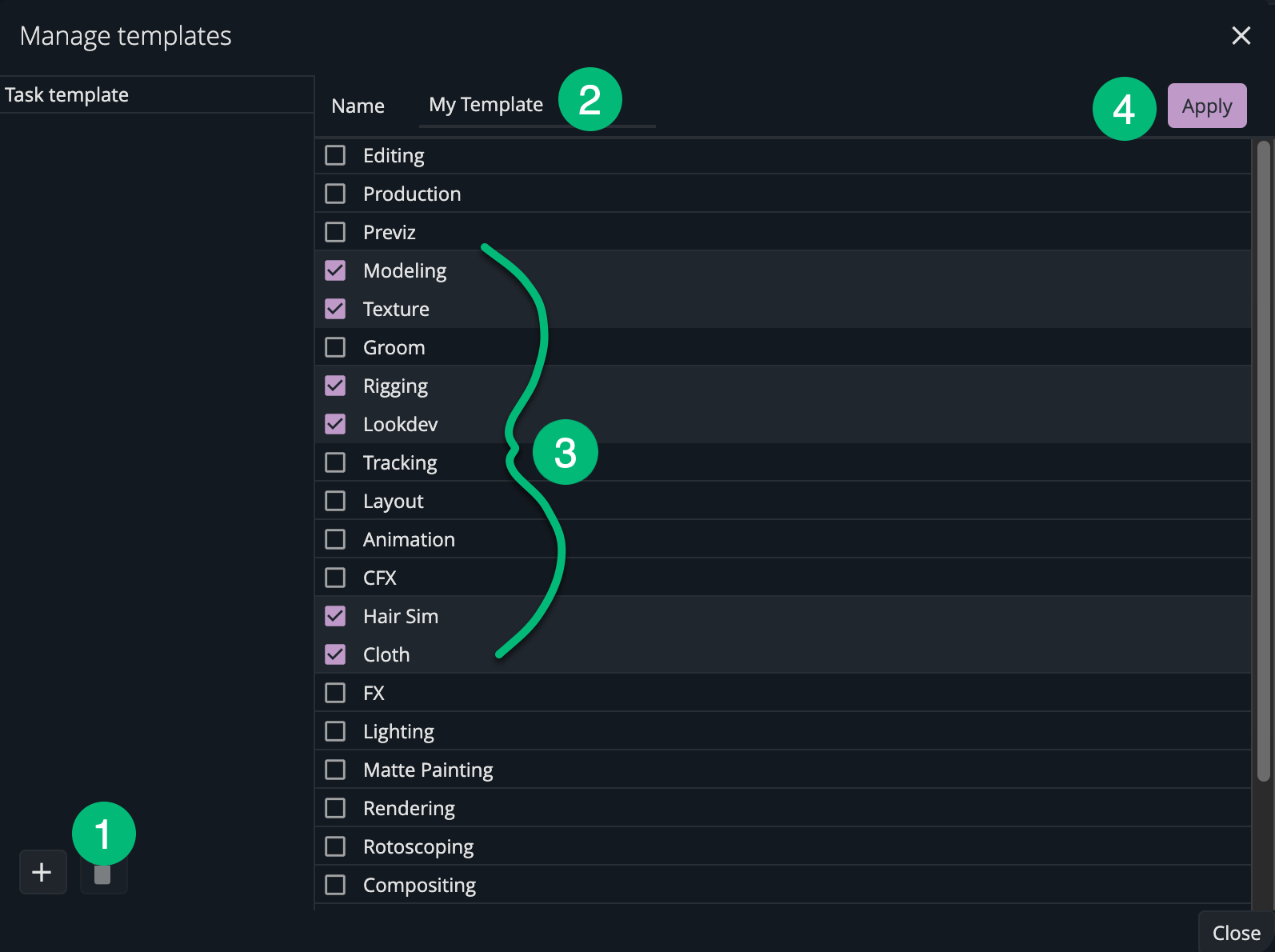Enable the Lighting checkbox

click(x=335, y=731)
